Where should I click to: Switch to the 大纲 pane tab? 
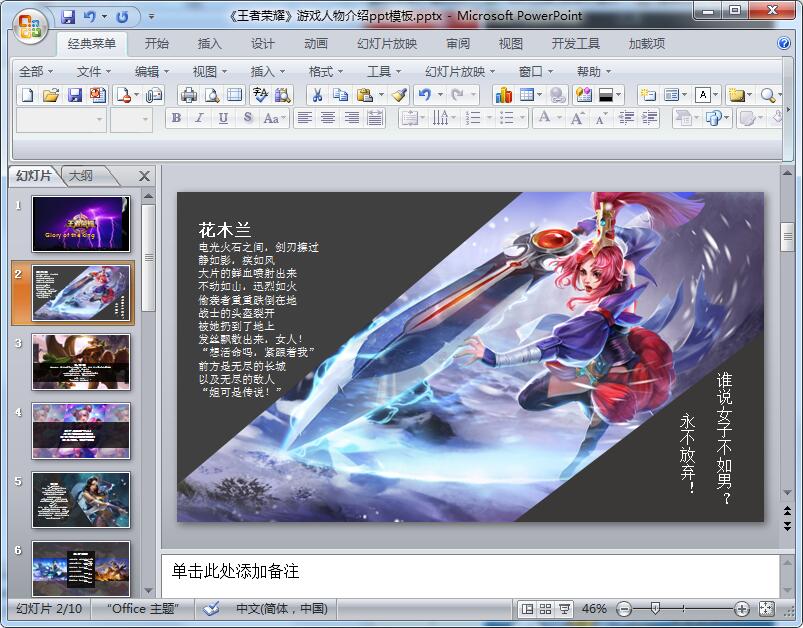click(x=81, y=176)
